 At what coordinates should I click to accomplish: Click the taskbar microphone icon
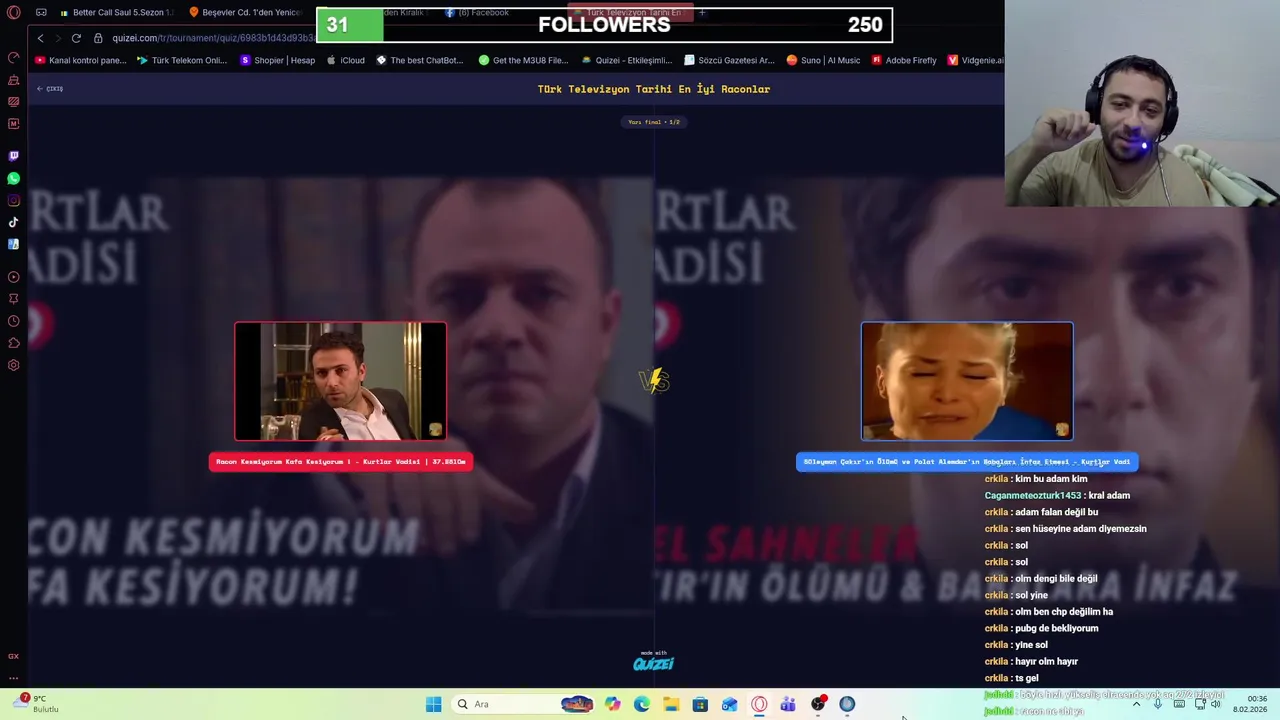click(x=1158, y=704)
